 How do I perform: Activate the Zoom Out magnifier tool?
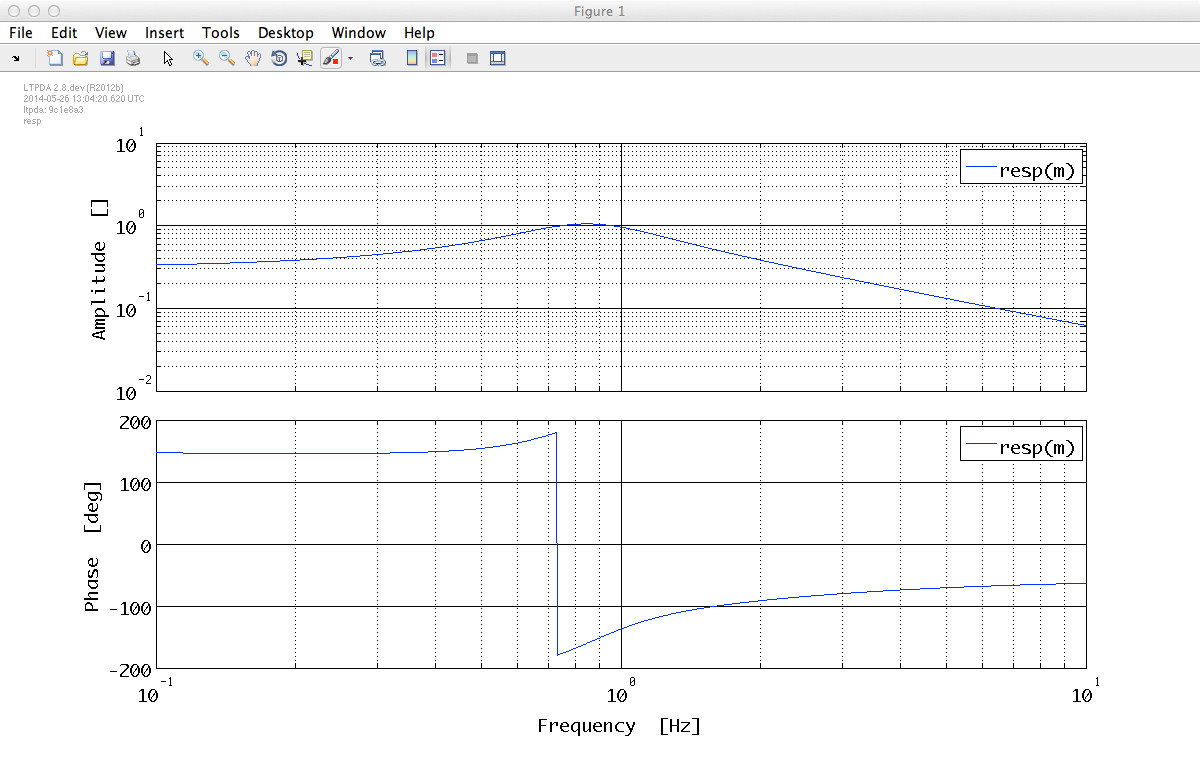pyautogui.click(x=227, y=59)
